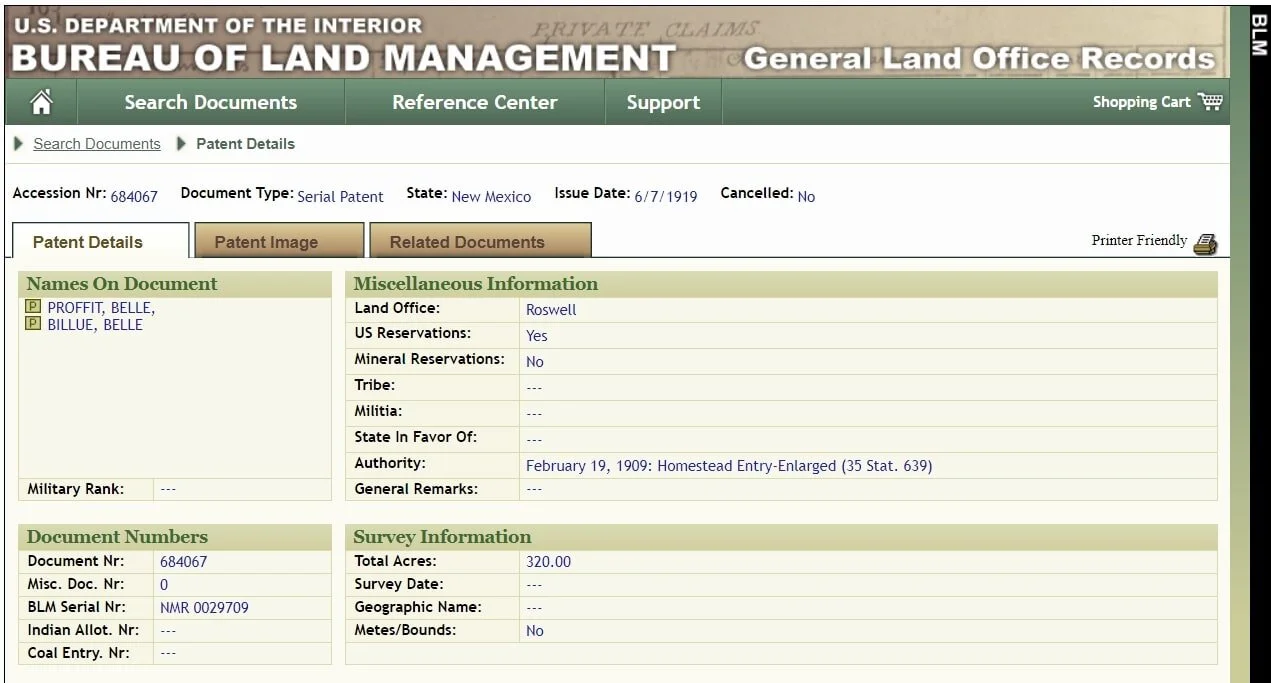
Task: Click US Reservations value Yes
Action: tap(537, 336)
